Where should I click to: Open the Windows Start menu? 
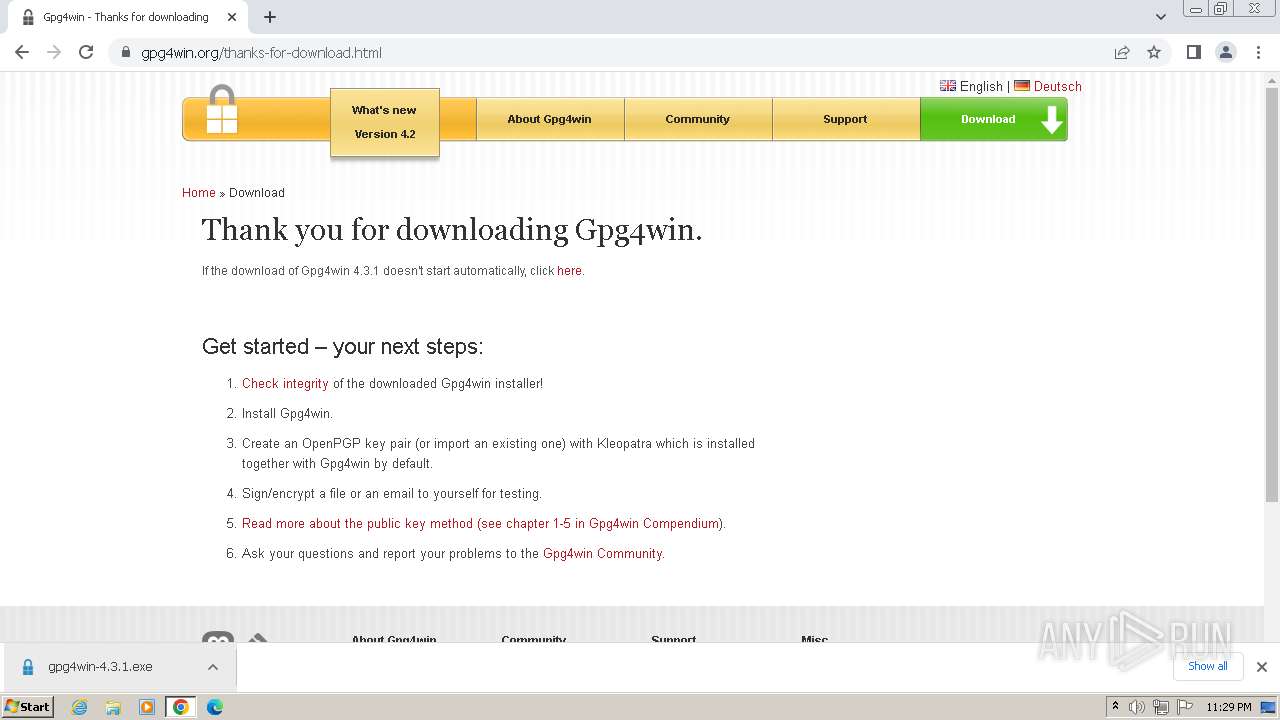click(28, 706)
